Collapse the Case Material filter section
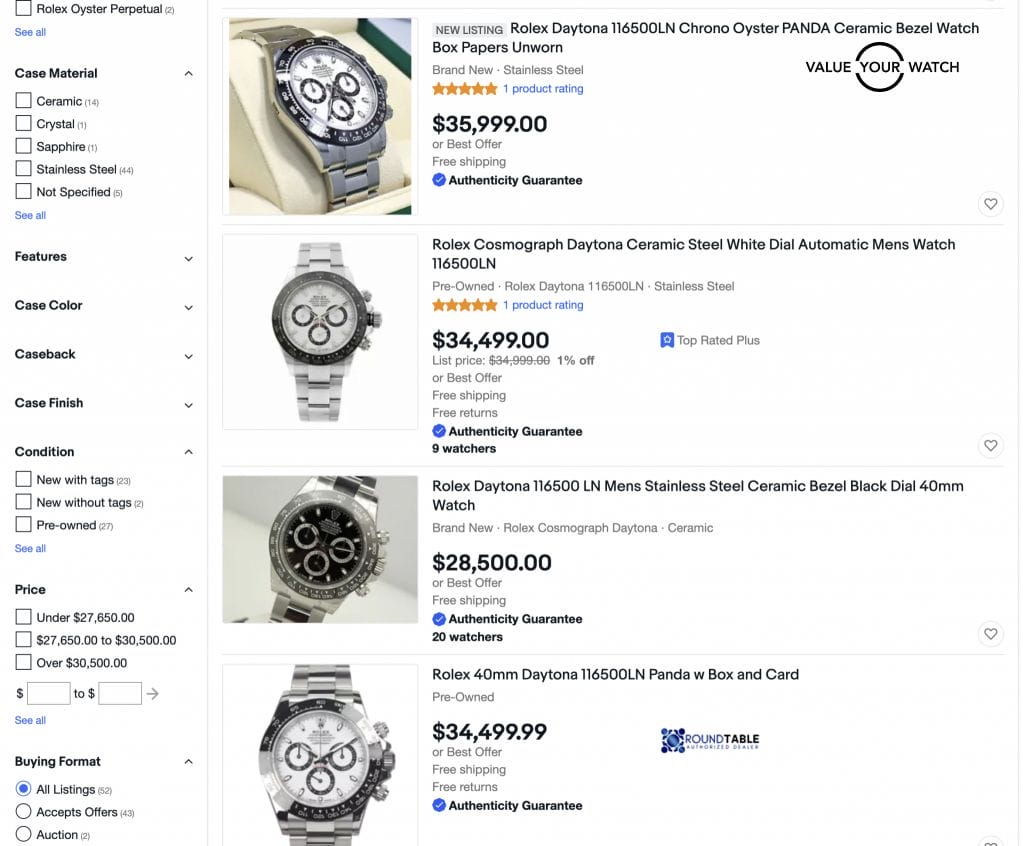1024x846 pixels. 188,74
